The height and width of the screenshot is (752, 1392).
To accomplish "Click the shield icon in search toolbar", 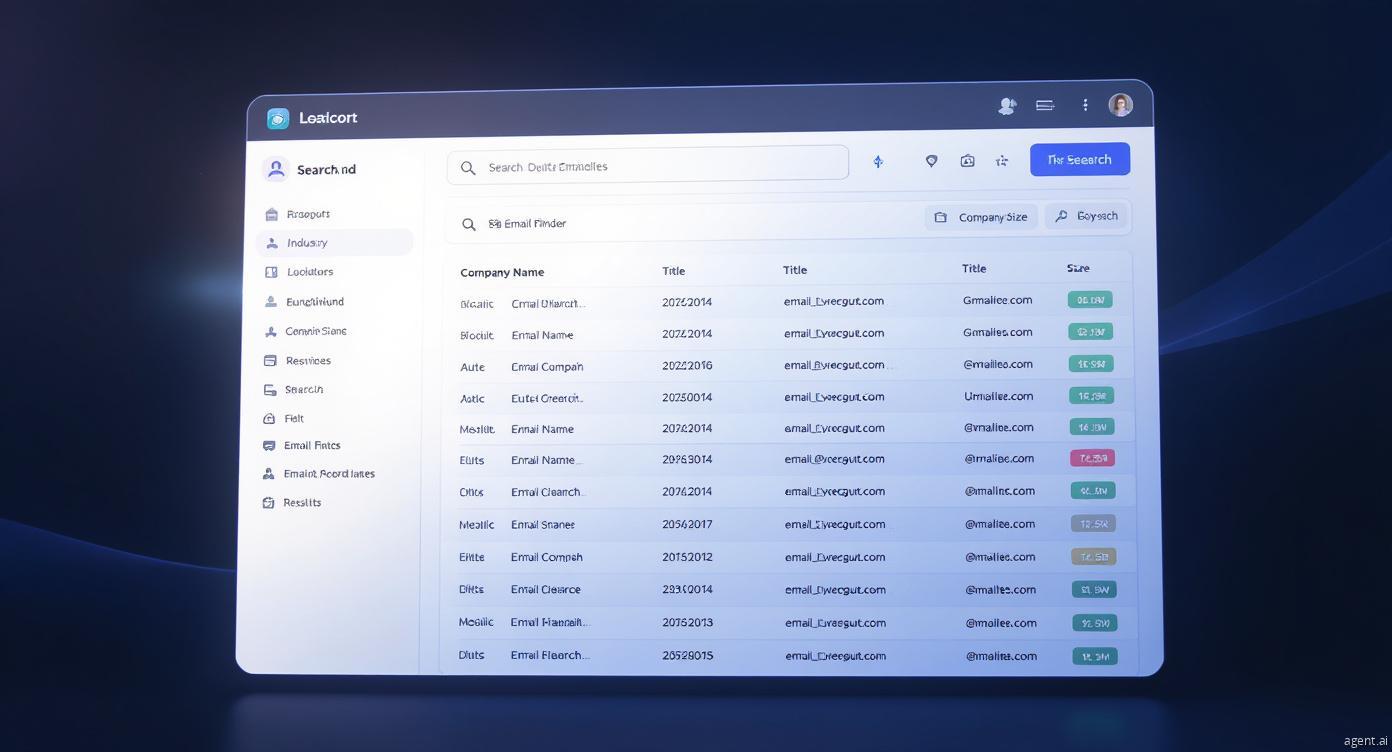I will 931,161.
